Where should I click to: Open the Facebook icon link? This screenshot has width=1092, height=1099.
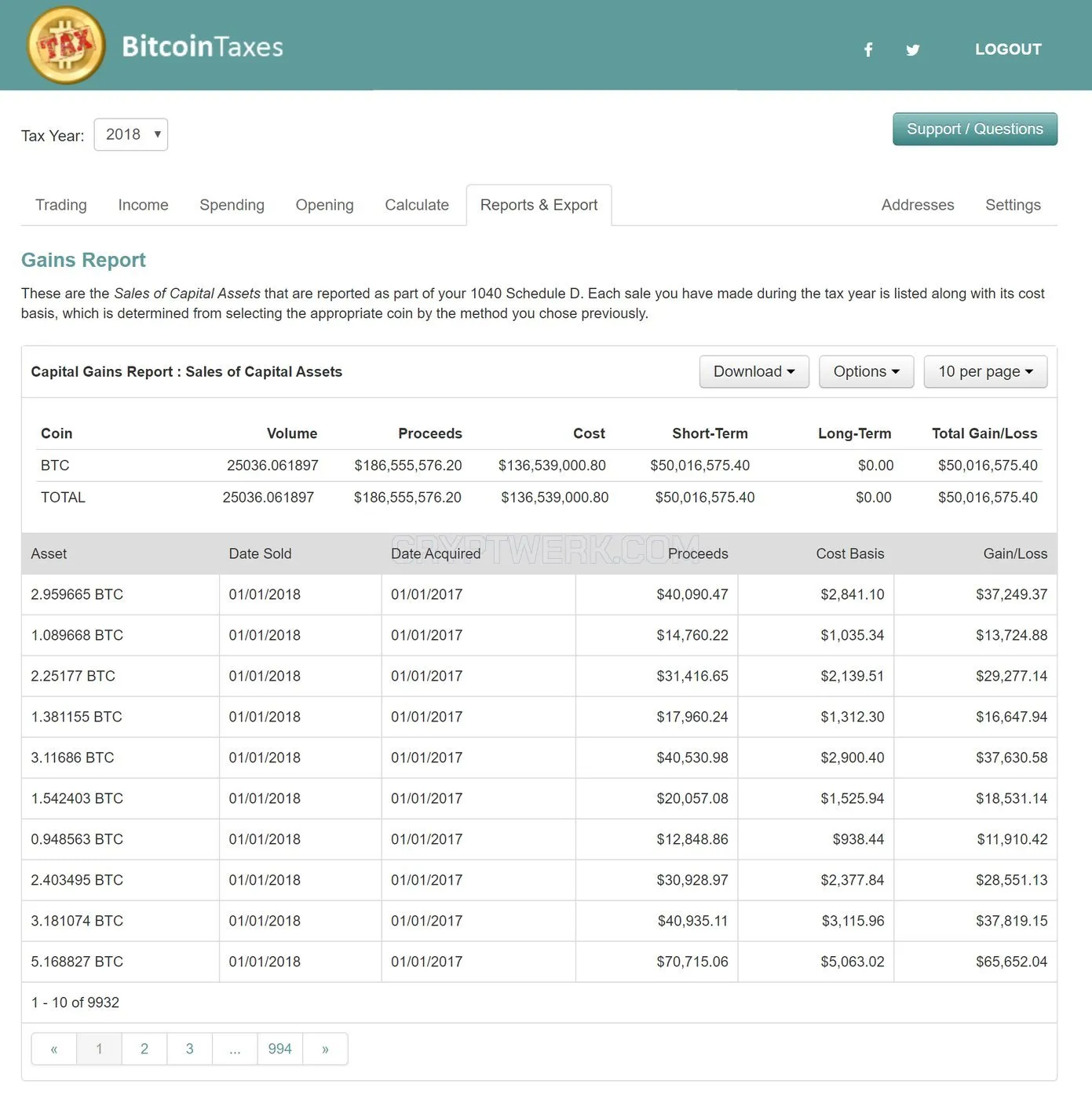tap(868, 50)
